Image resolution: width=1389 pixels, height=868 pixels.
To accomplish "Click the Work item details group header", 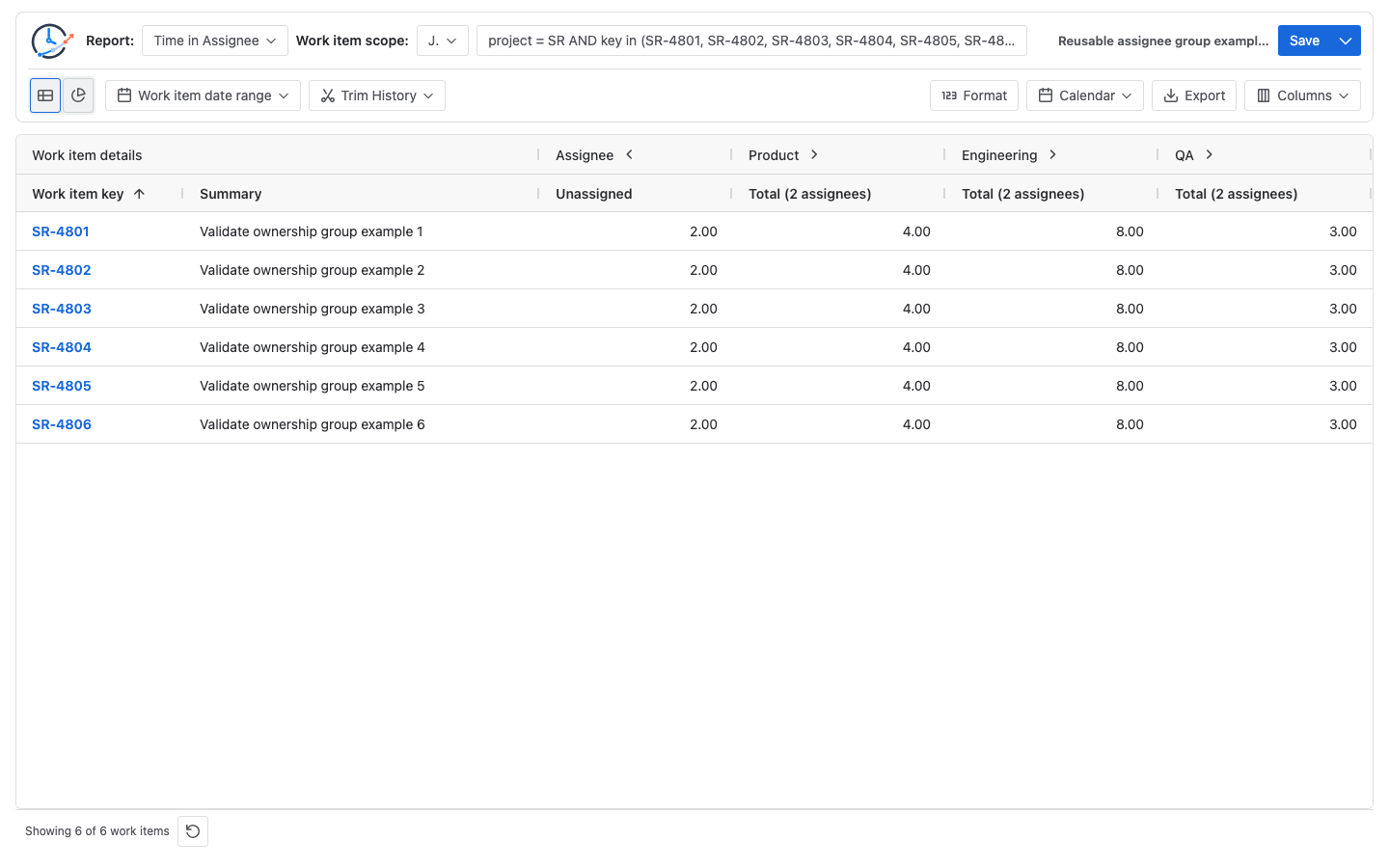I will (x=87, y=155).
